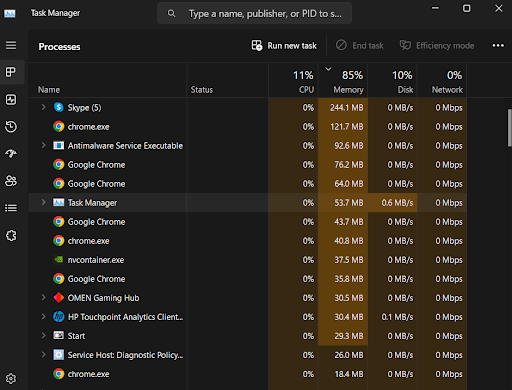512x390 pixels.
Task: Select the Processes sidebar icon
Action: pos(11,72)
